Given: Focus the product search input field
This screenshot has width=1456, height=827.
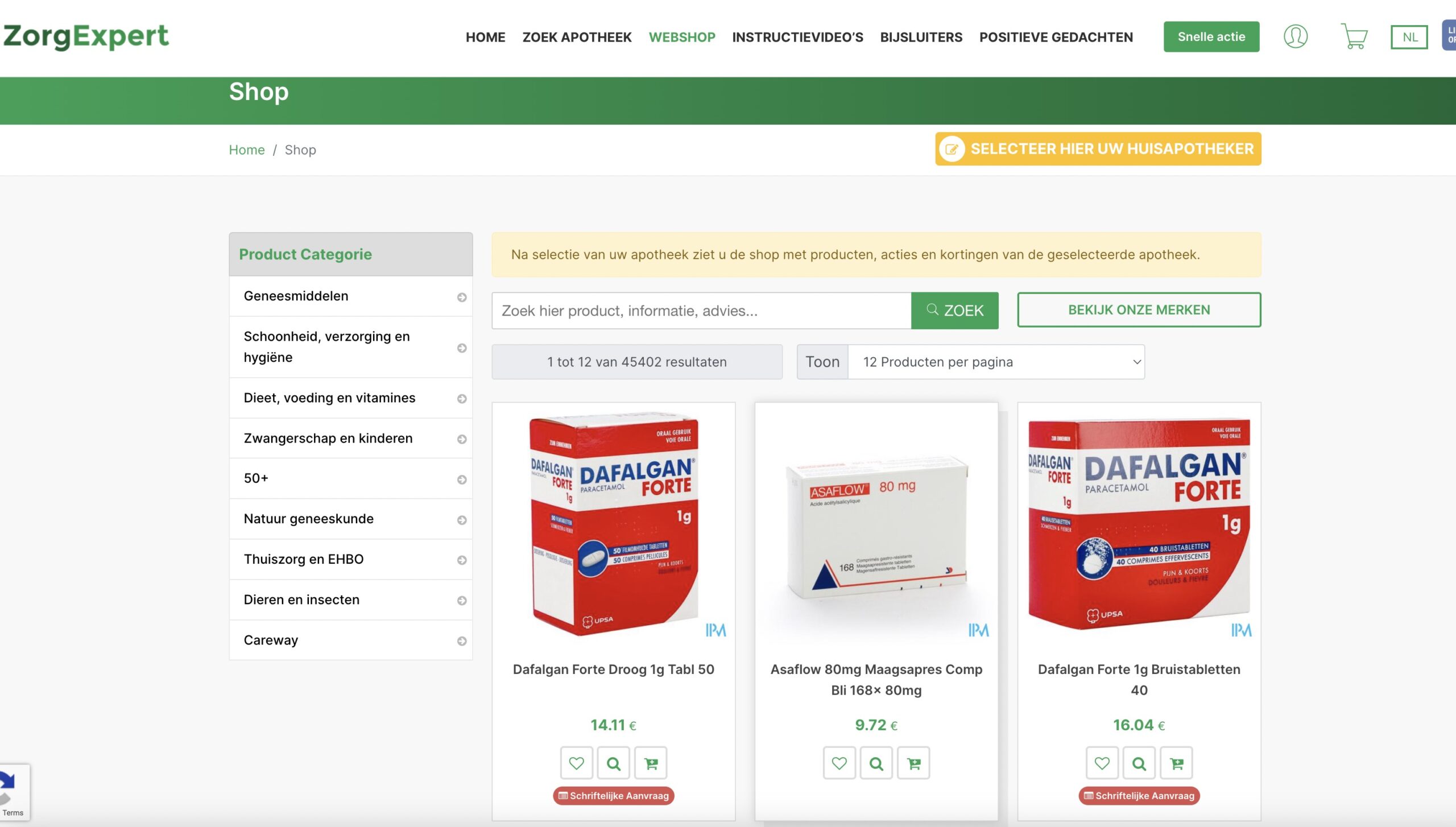Looking at the screenshot, I should (x=701, y=311).
